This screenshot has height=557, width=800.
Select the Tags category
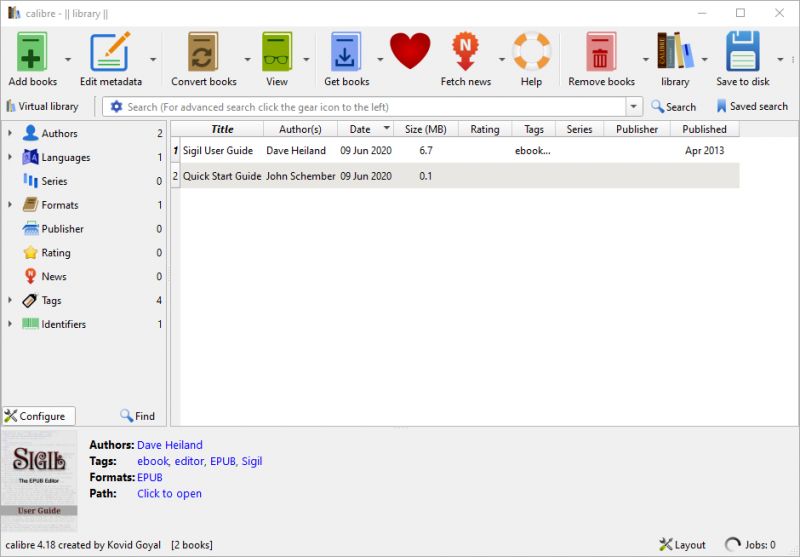click(x=51, y=300)
